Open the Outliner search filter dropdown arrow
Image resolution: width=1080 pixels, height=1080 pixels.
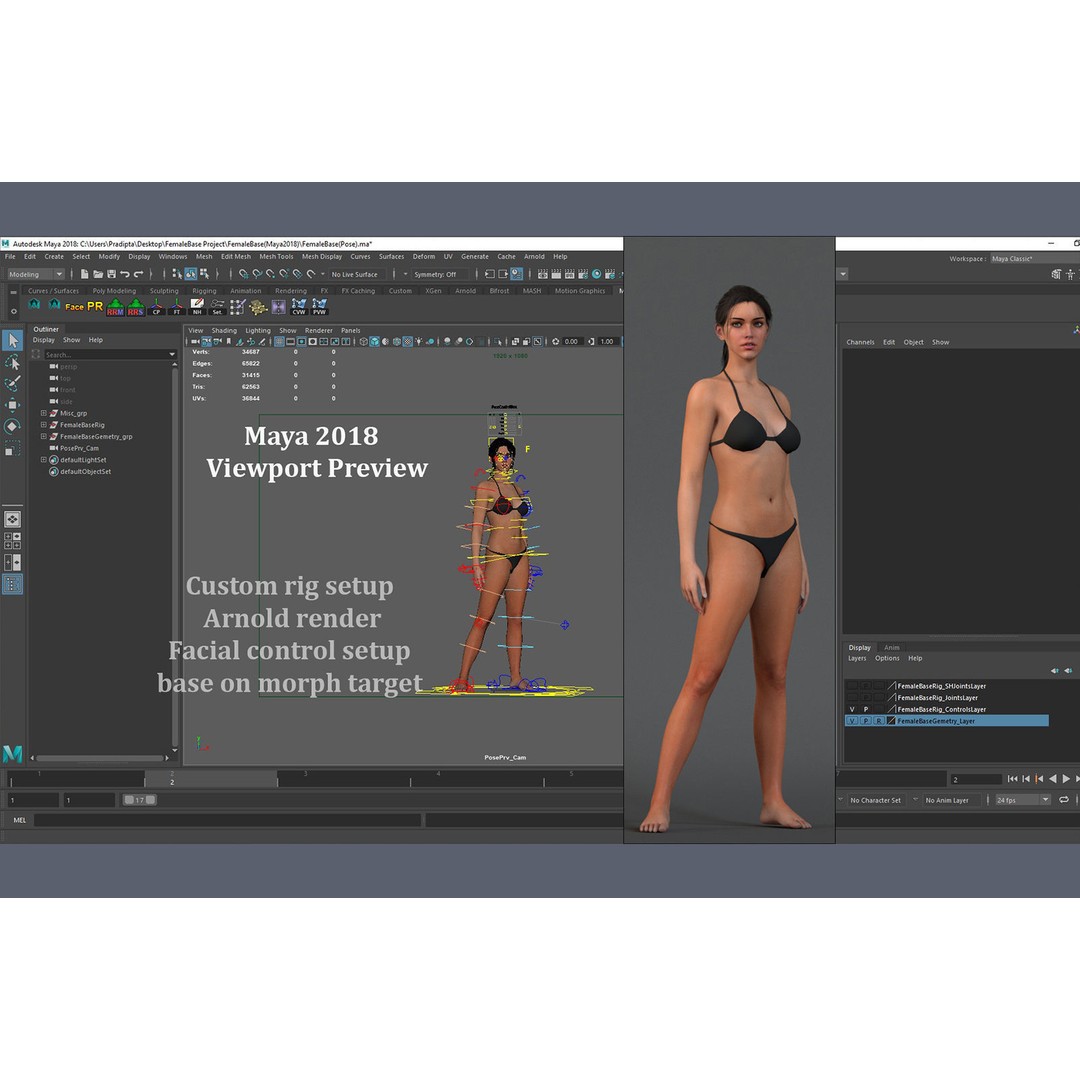(172, 355)
